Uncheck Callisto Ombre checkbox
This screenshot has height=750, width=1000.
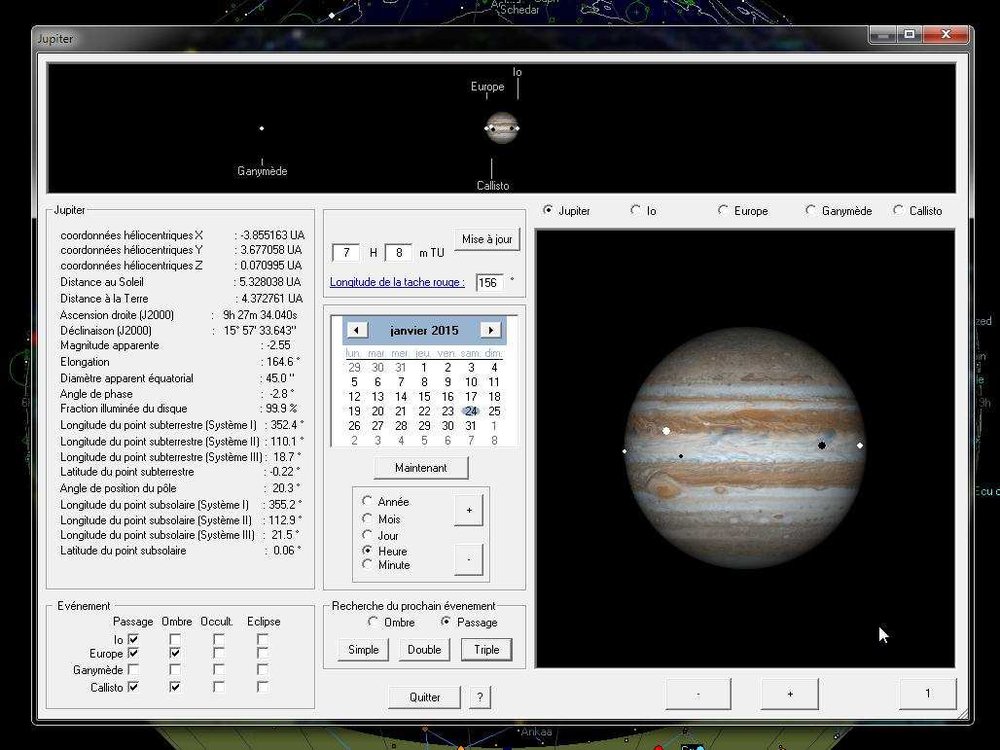pyautogui.click(x=175, y=687)
